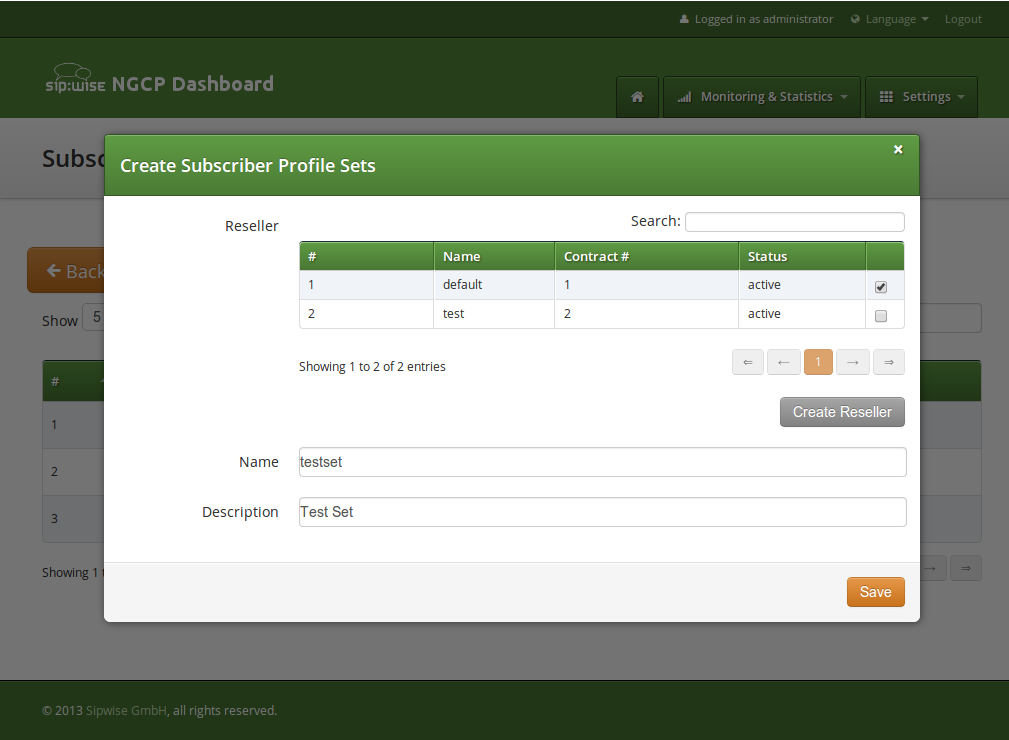The height and width of the screenshot is (740, 1009).
Task: Click the user icon beside administrator status
Action: 686,18
